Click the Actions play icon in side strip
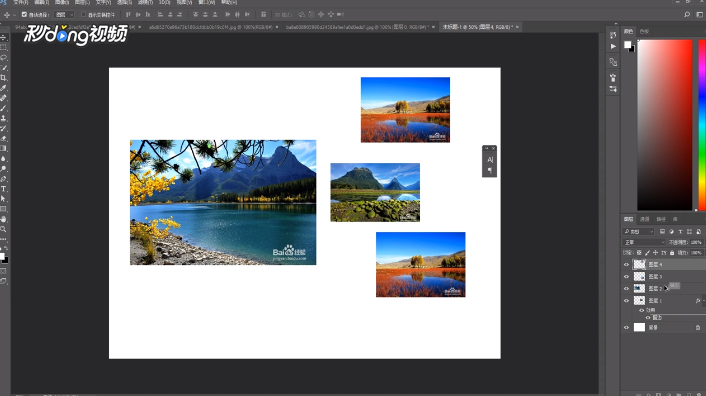The height and width of the screenshot is (396, 706). pos(613,46)
